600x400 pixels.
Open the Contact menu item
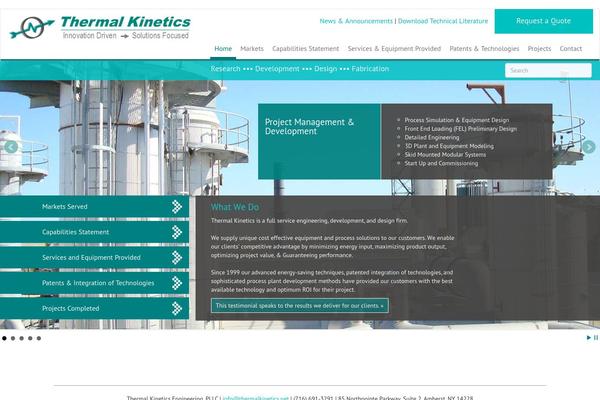(x=571, y=49)
